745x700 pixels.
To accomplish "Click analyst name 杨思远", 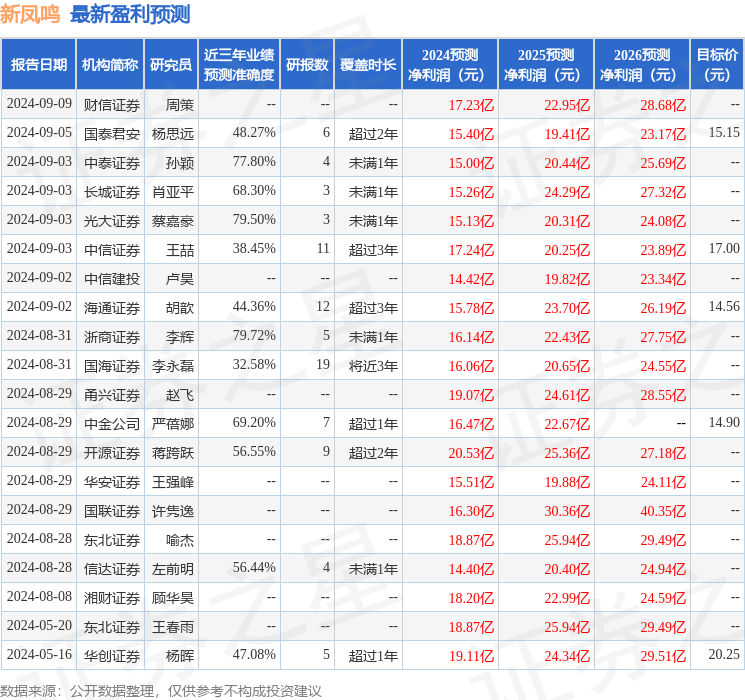I will pos(173,134).
